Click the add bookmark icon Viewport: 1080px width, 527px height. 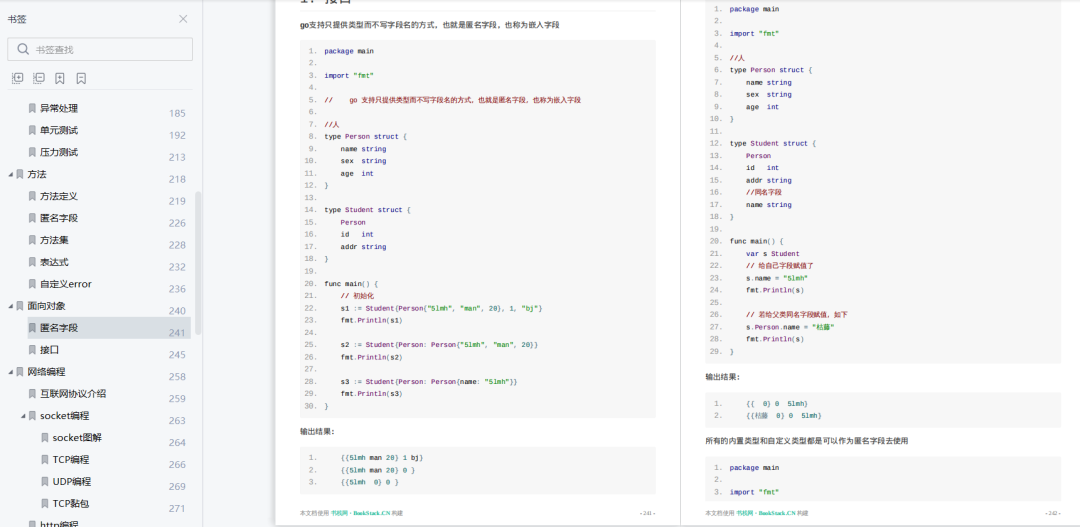(60, 78)
